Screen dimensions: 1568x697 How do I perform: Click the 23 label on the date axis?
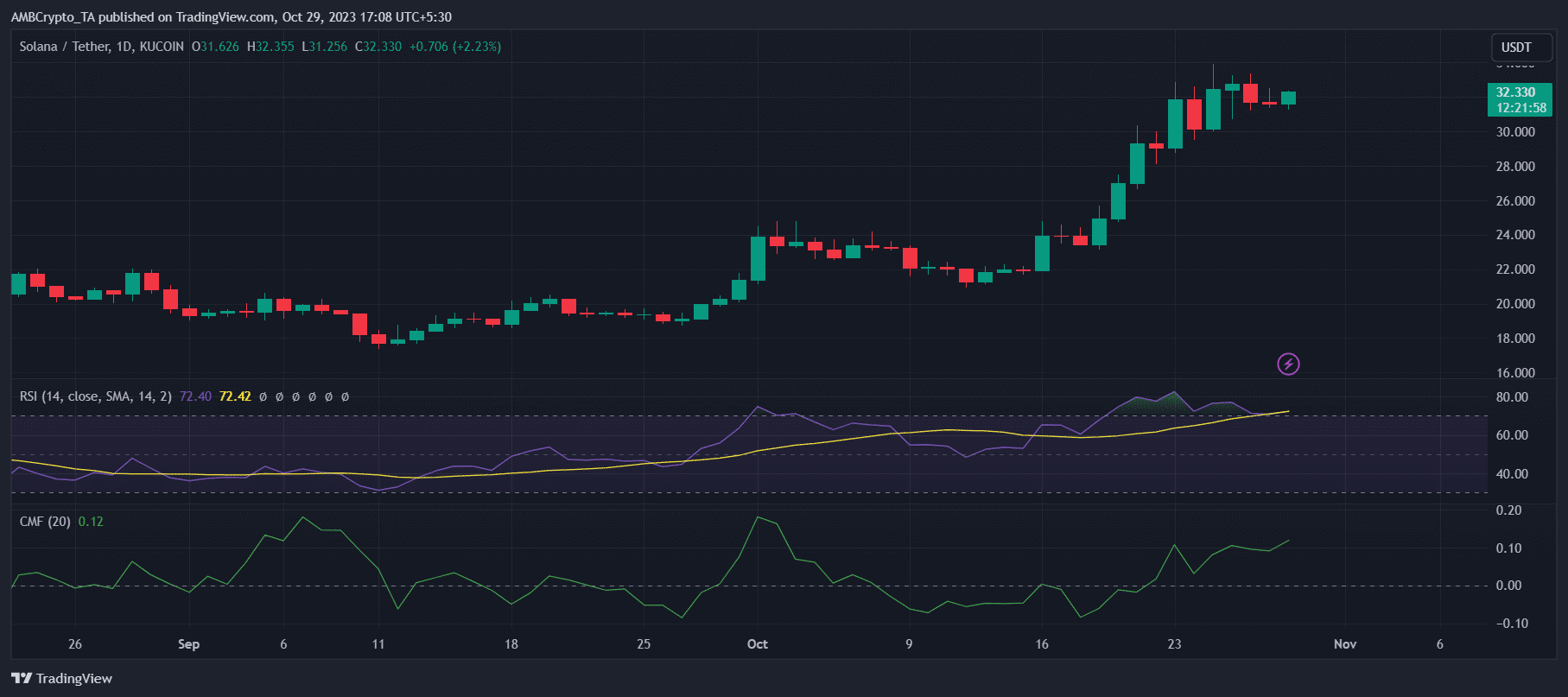(1174, 644)
